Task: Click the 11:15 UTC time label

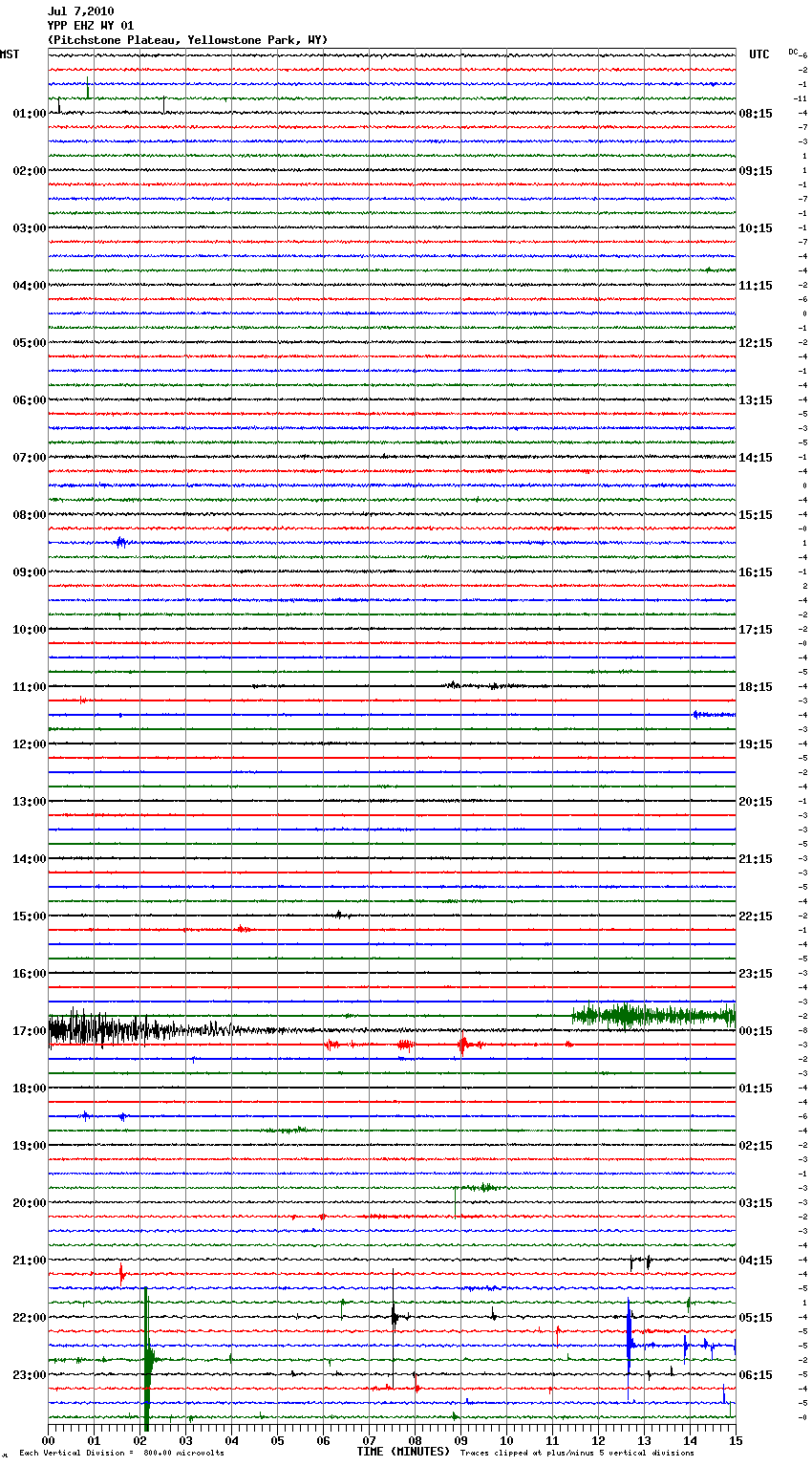Action: tap(756, 286)
